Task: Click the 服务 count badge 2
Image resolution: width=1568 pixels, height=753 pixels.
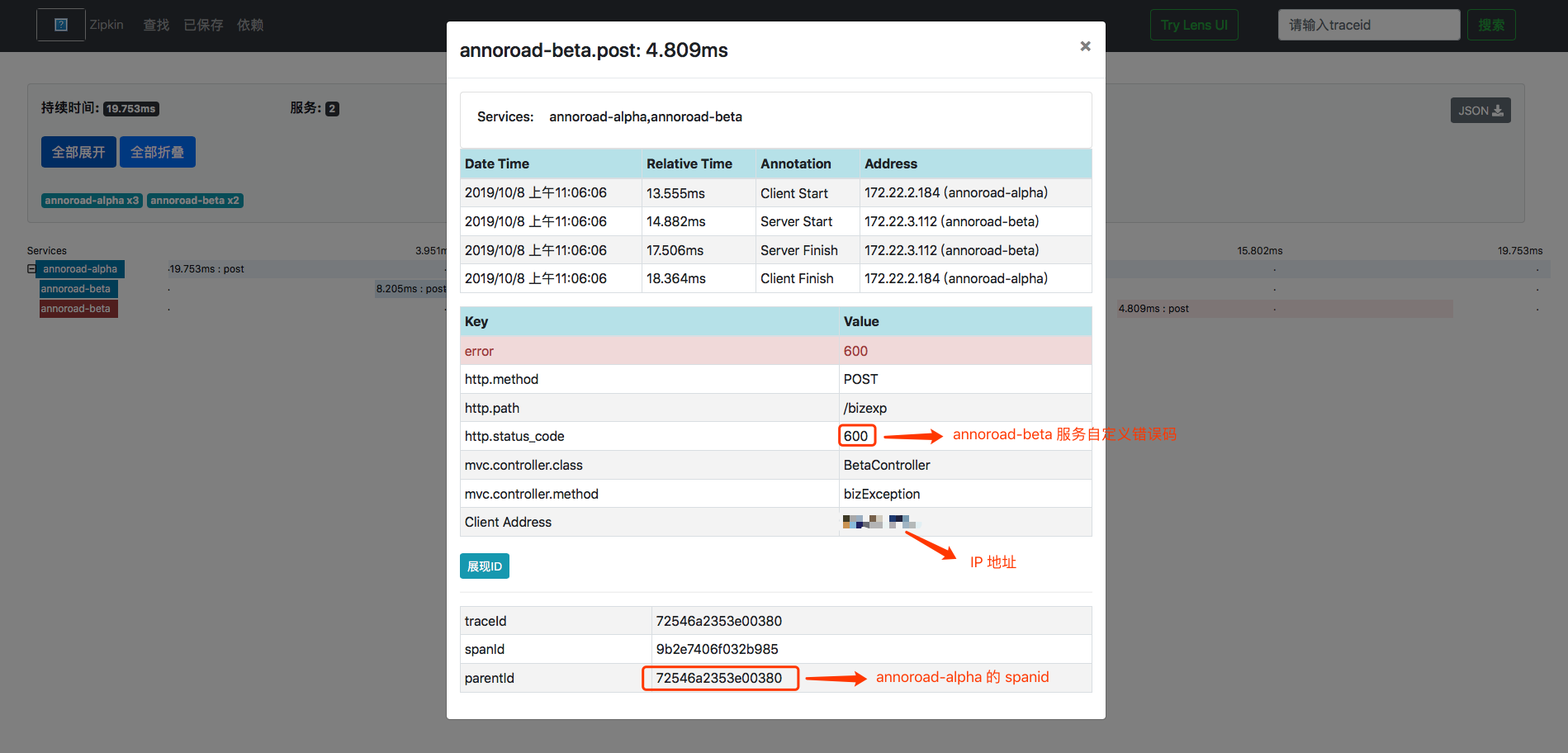Action: [x=332, y=109]
